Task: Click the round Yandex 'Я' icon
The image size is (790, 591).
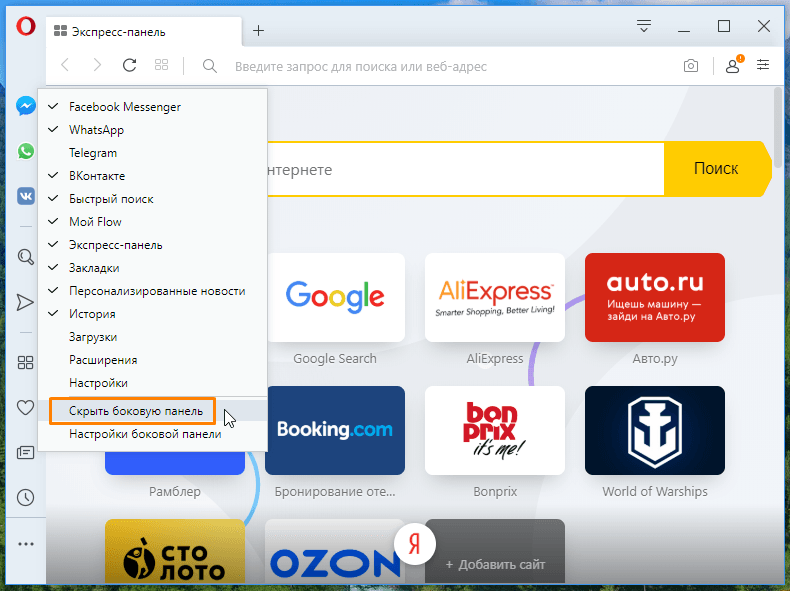Action: coord(415,544)
